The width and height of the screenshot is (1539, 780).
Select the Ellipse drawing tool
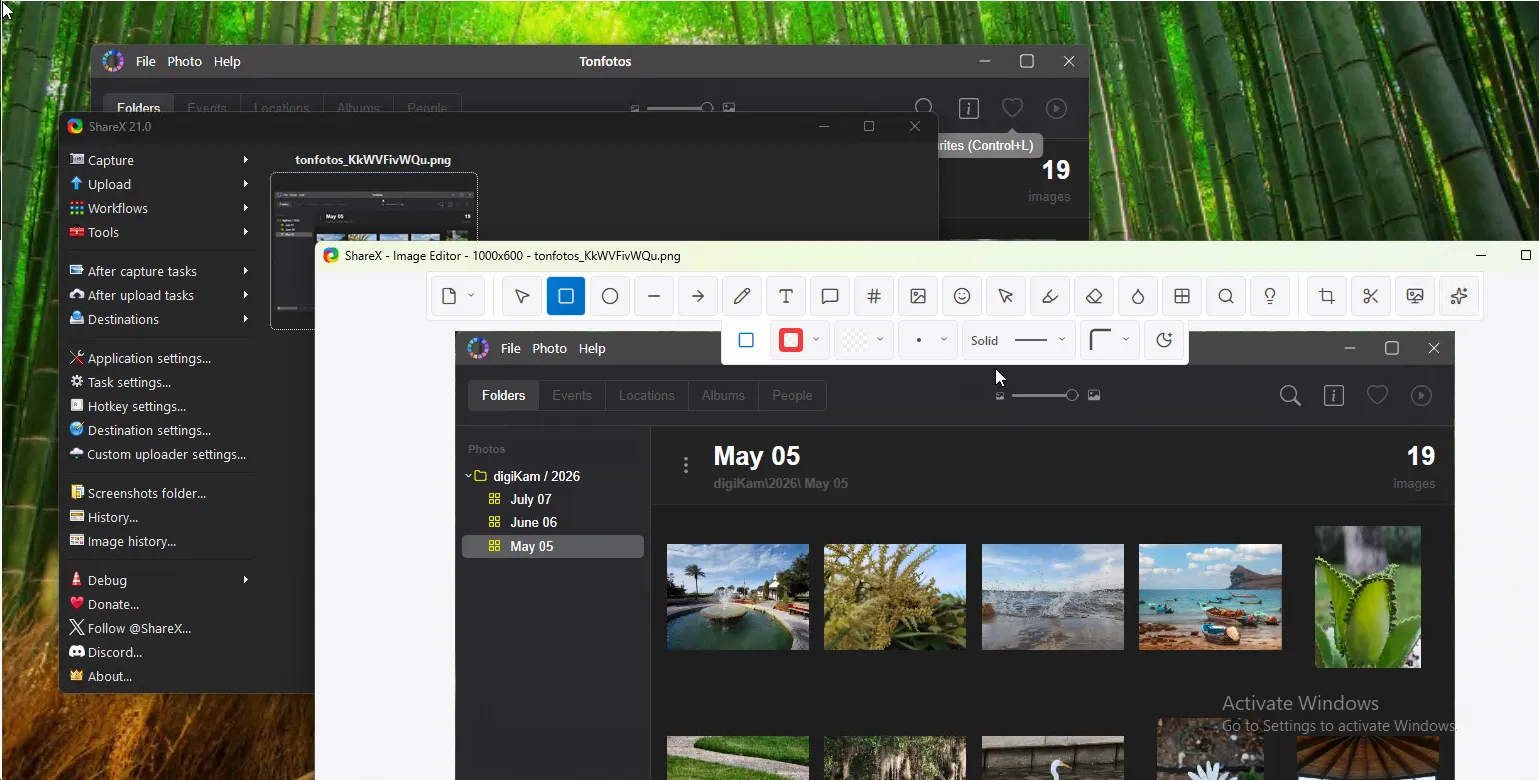click(x=610, y=296)
